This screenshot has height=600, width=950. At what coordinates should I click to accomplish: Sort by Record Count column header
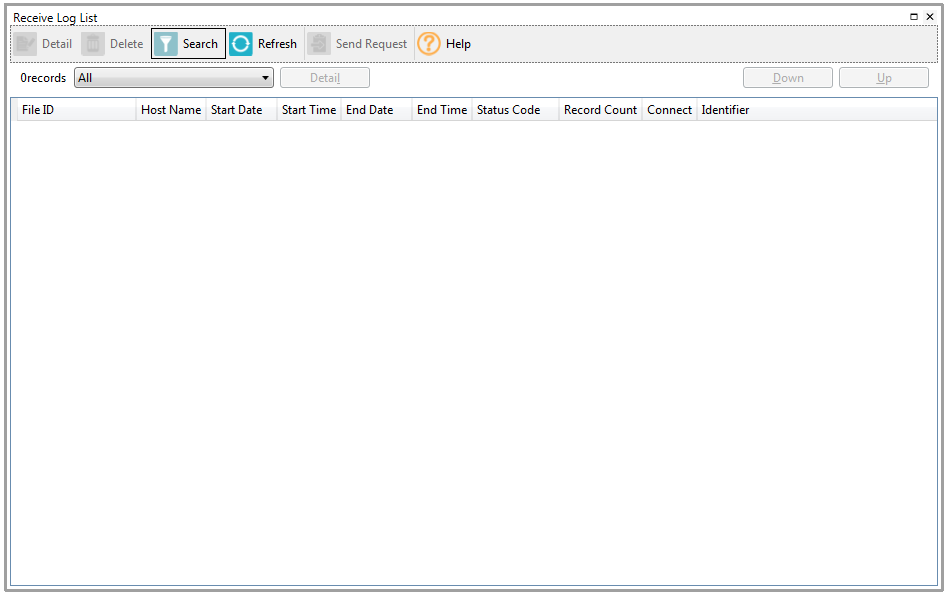(x=600, y=110)
